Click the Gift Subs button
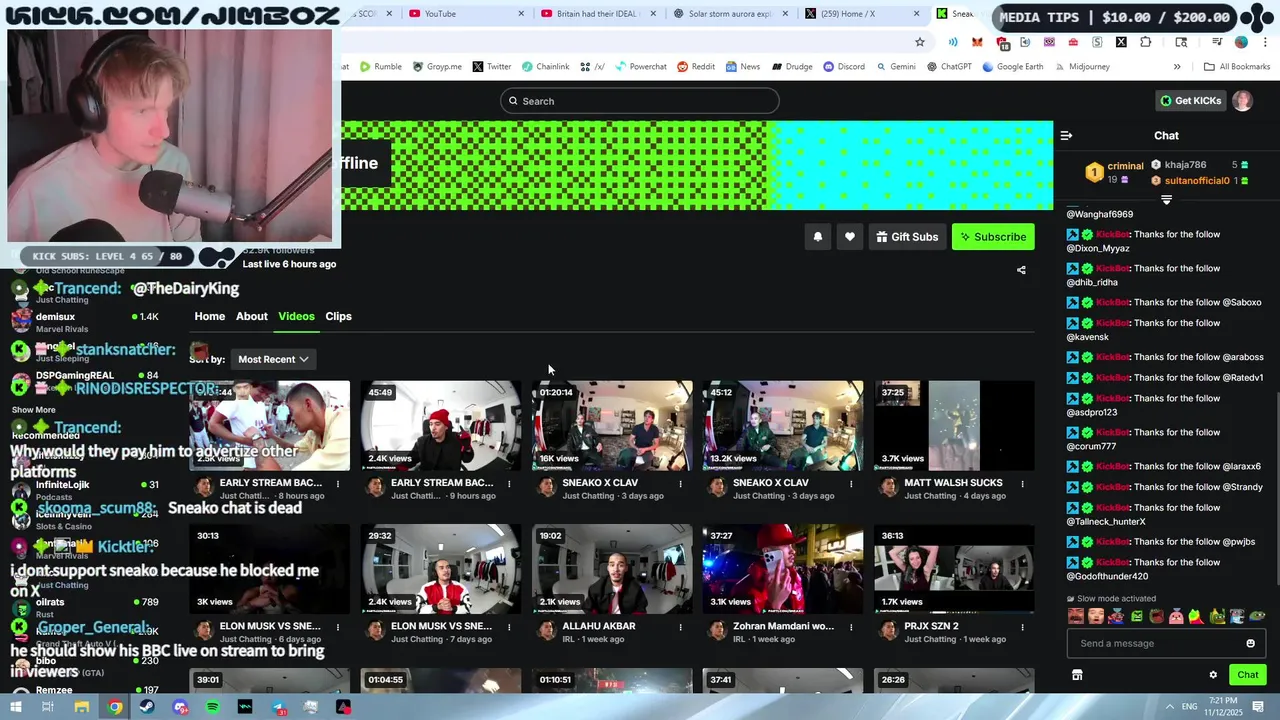 click(x=907, y=237)
